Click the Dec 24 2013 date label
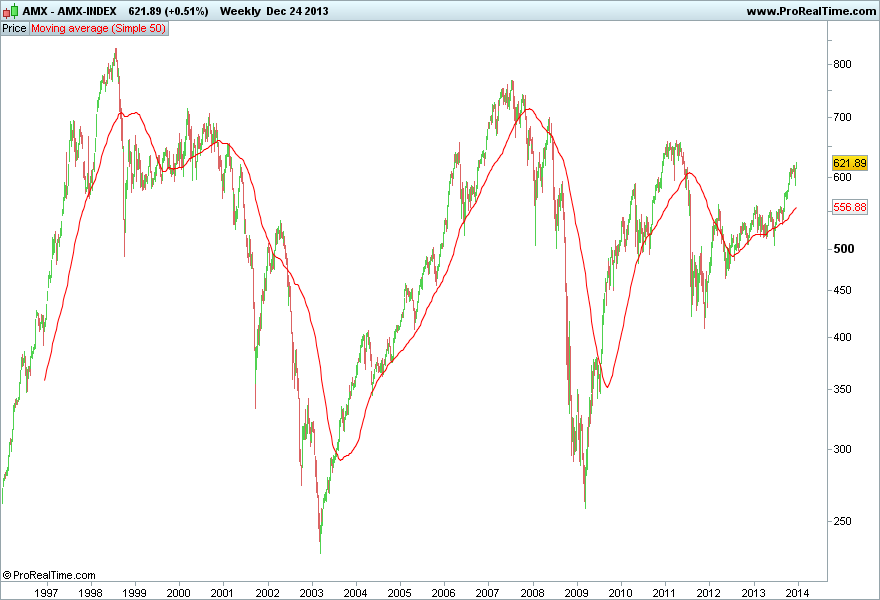This screenshot has height=600, width=880. [297, 11]
